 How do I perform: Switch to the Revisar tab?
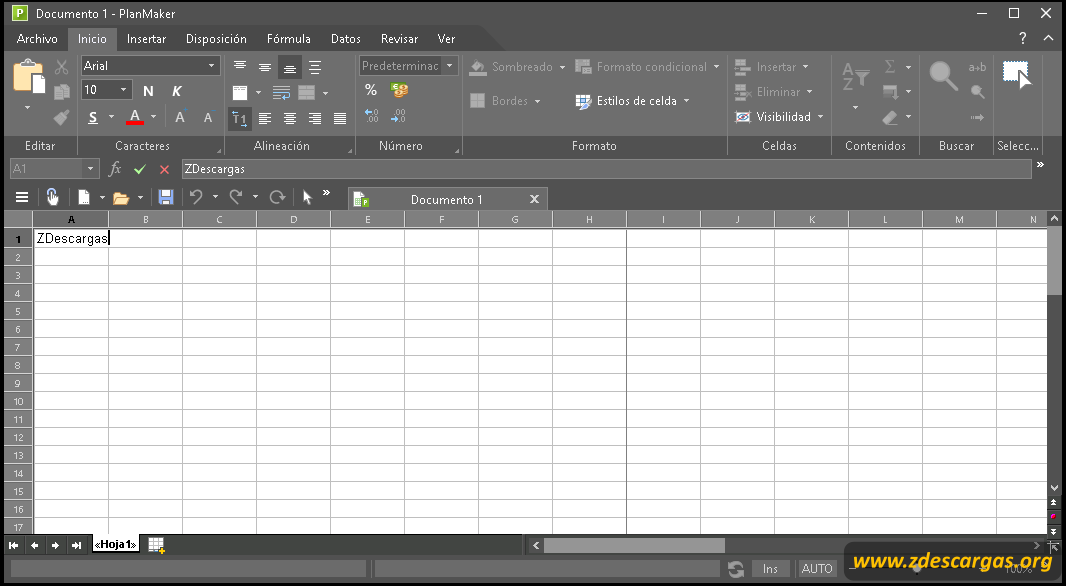[x=399, y=39]
